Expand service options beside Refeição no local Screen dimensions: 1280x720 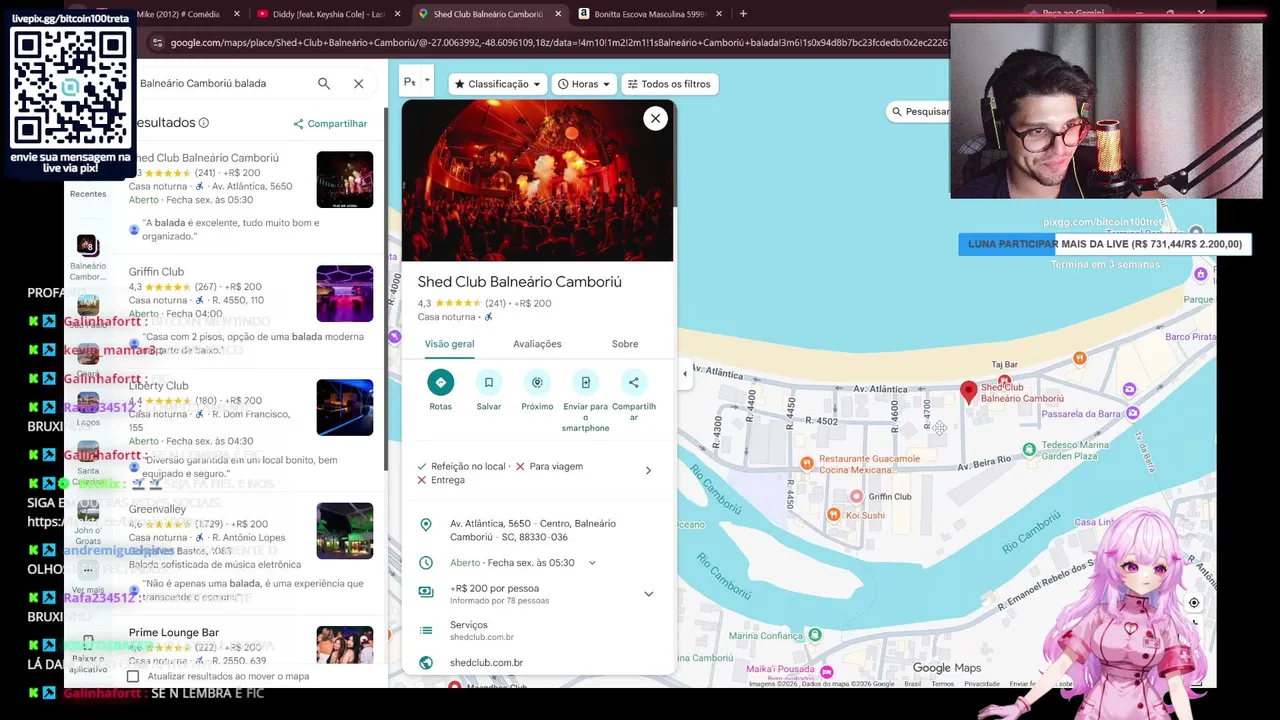coord(648,470)
